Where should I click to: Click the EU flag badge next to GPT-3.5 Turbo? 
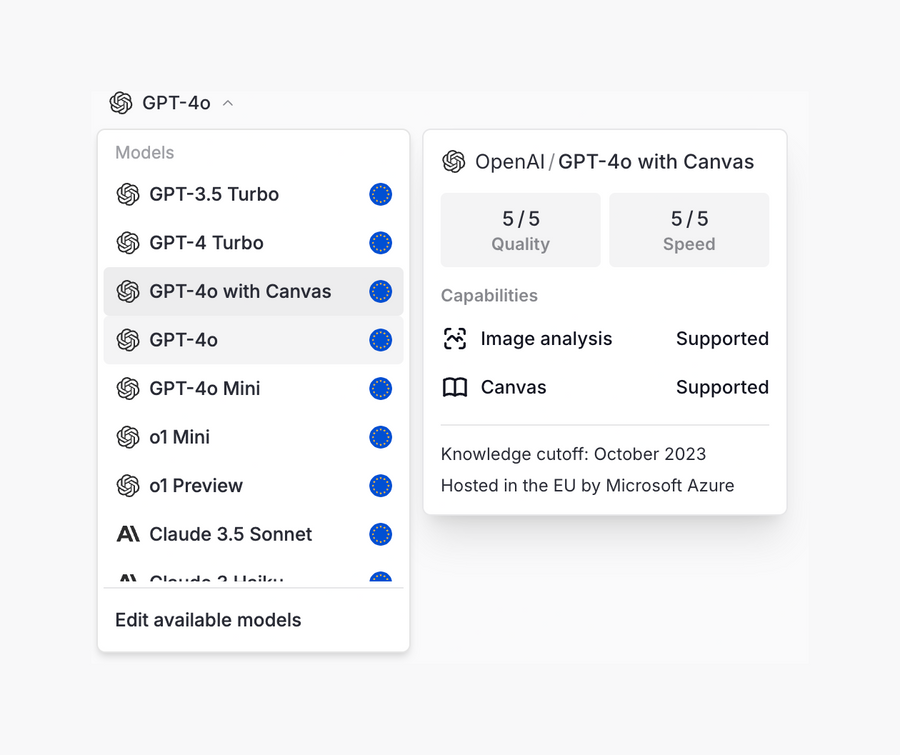pos(380,194)
